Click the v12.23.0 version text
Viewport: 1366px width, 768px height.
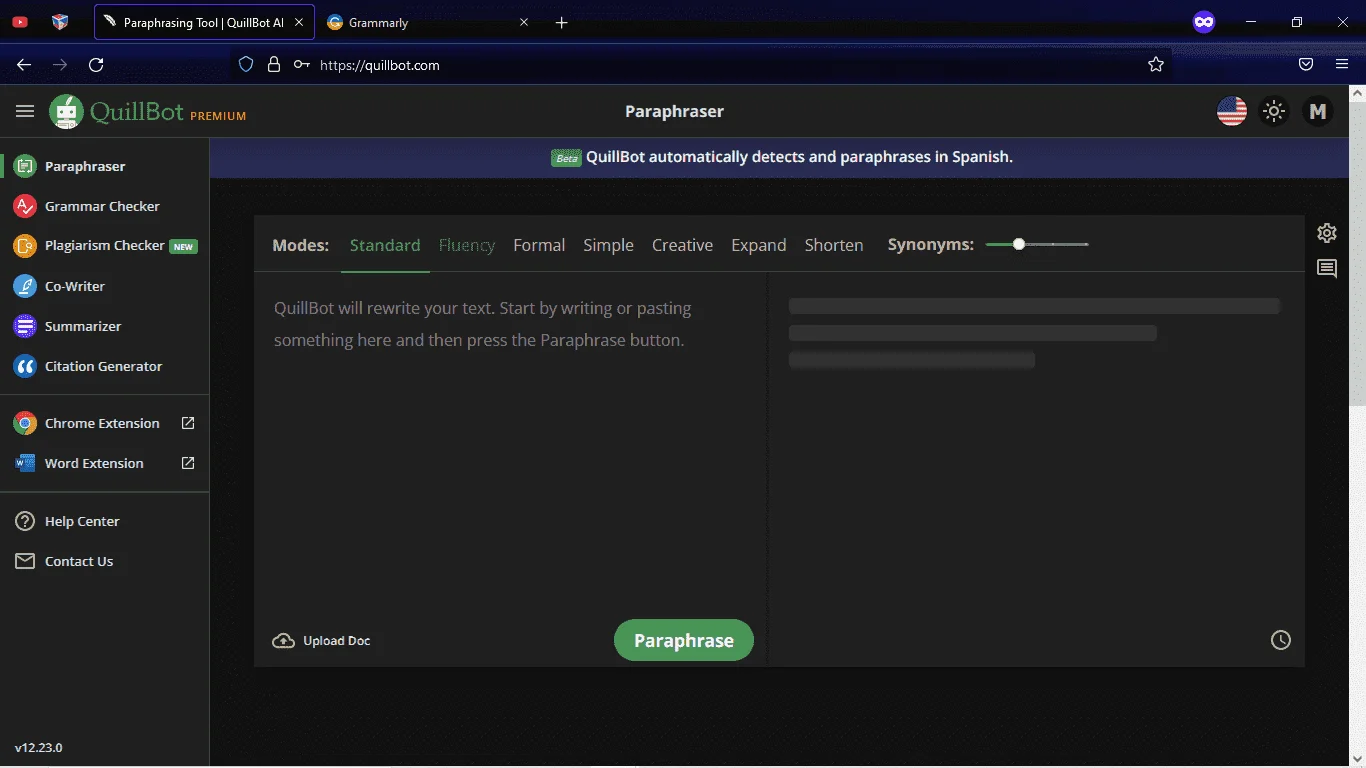[x=38, y=748]
